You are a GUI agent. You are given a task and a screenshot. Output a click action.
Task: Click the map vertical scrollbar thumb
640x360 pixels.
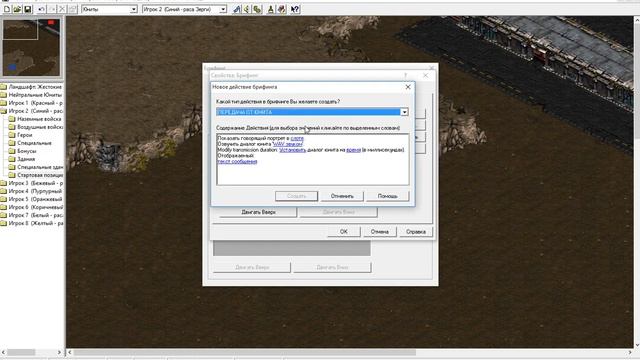click(x=637, y=80)
